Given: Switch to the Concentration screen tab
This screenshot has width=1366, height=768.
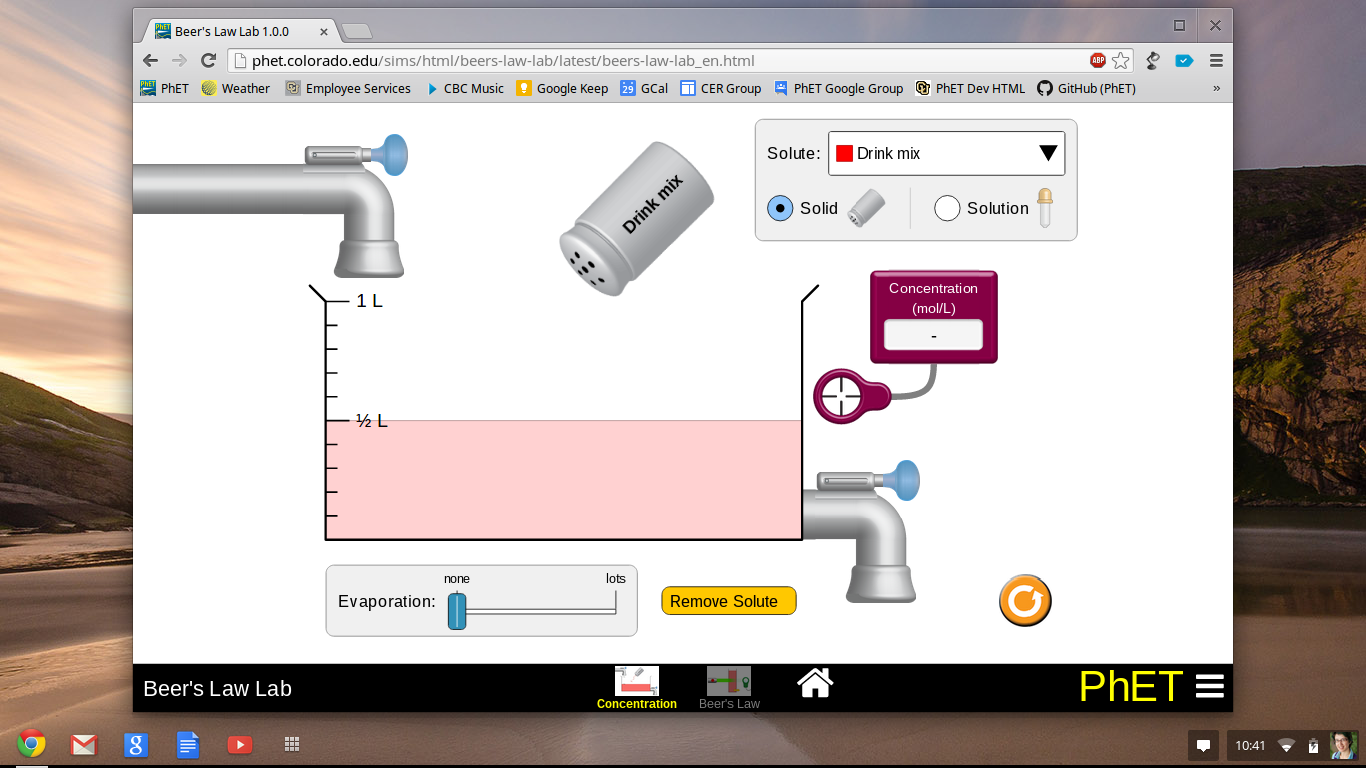Looking at the screenshot, I should click(637, 688).
